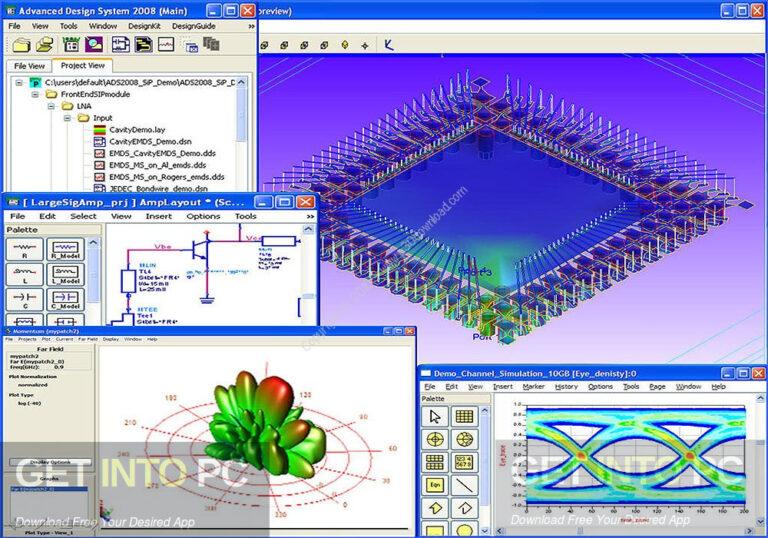Select the R resistor component in schematic palette
The width and height of the screenshot is (768, 538).
pos(24,249)
